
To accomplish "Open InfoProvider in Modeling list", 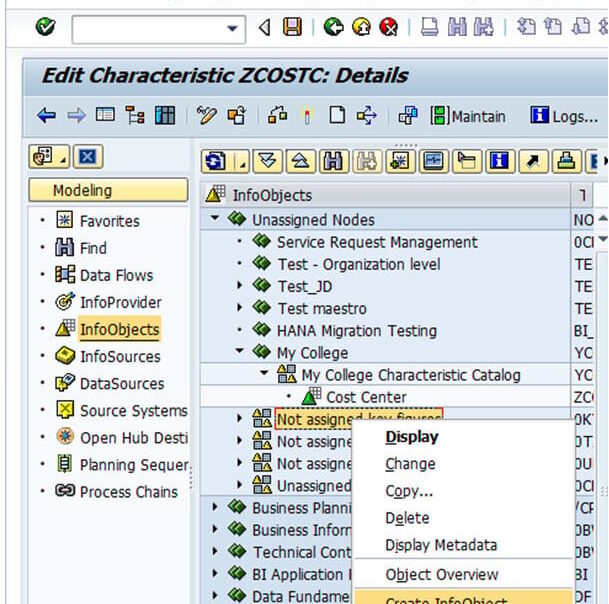I will tap(121, 302).
